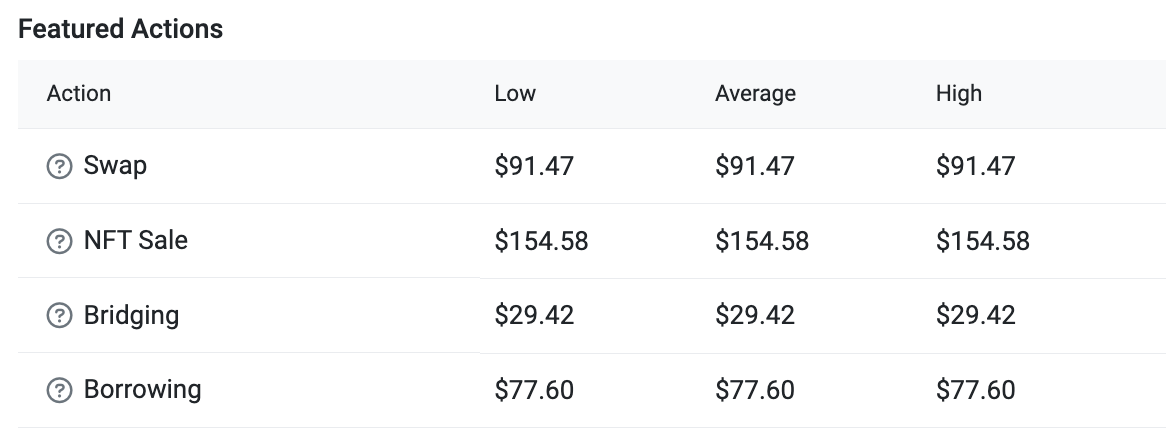The width and height of the screenshot is (1166, 444).
Task: Click the Swap action label
Action: [x=115, y=165]
